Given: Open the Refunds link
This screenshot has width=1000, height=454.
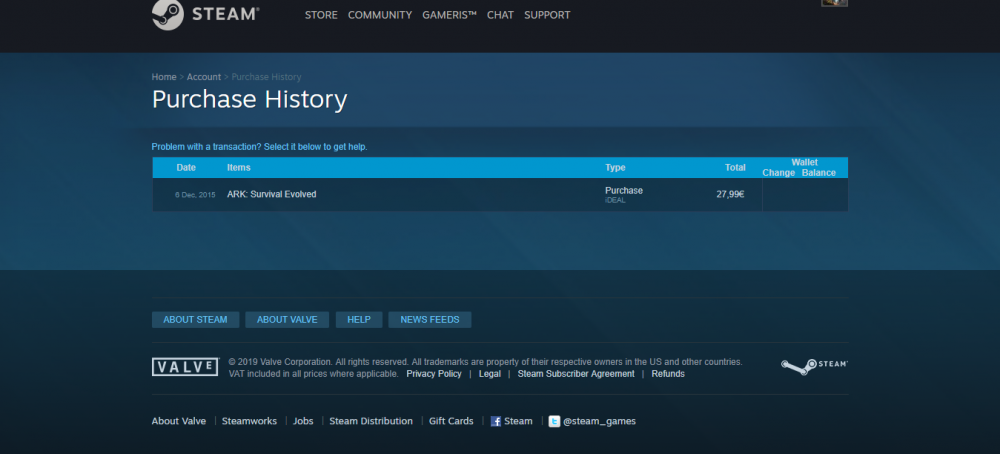Looking at the screenshot, I should click(668, 374).
